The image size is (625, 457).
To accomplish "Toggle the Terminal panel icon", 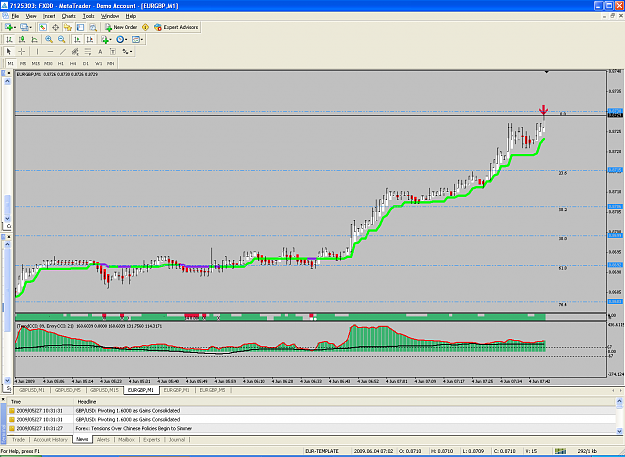I will [x=81, y=27].
